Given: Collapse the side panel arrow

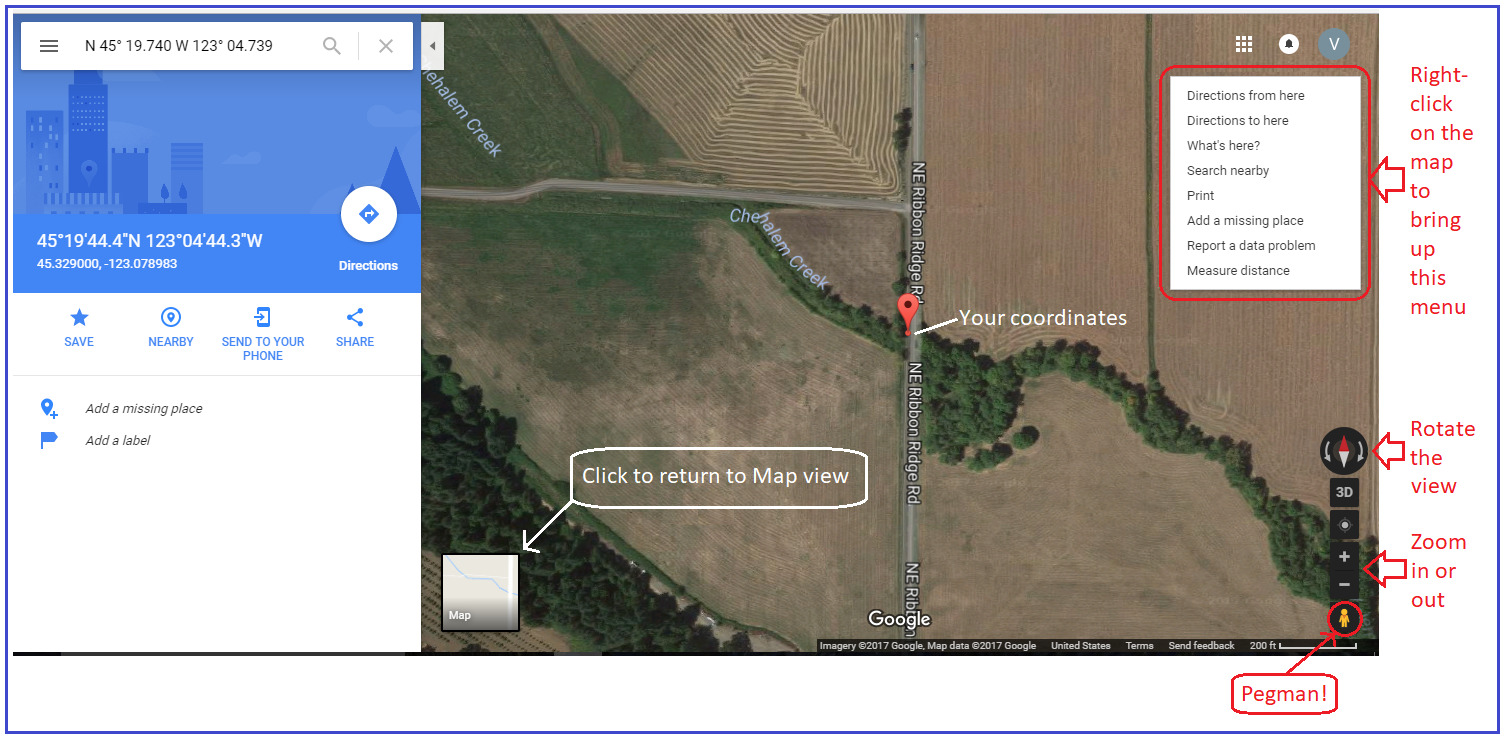Looking at the screenshot, I should 432,46.
